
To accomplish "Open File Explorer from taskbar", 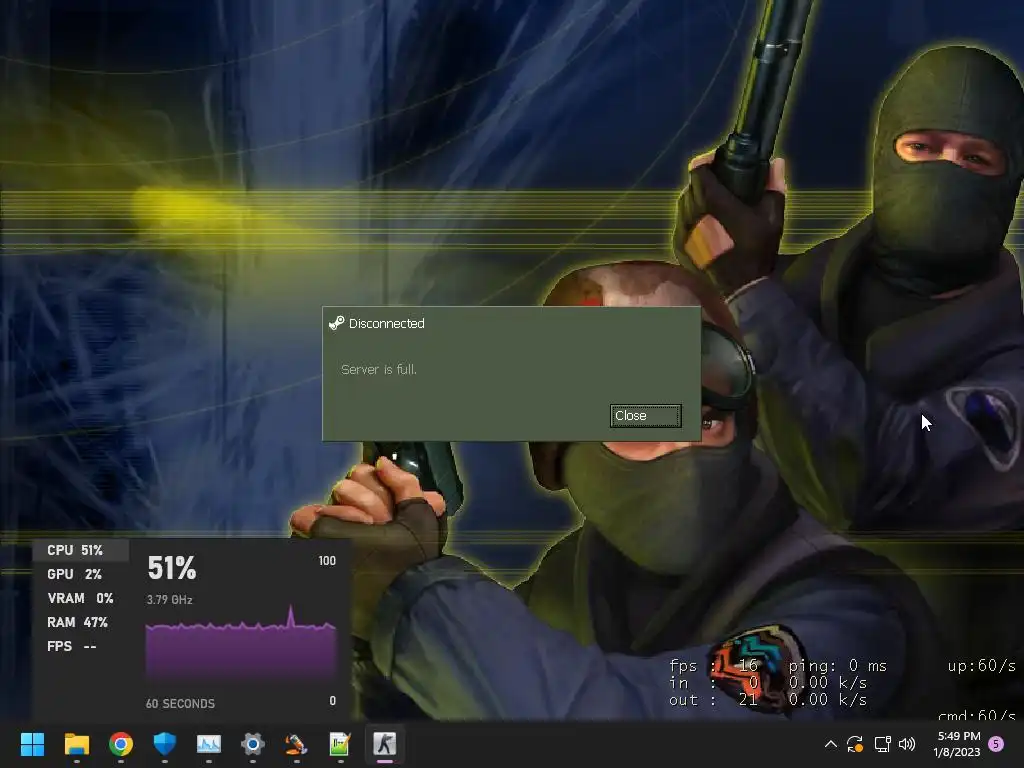I will coord(76,744).
